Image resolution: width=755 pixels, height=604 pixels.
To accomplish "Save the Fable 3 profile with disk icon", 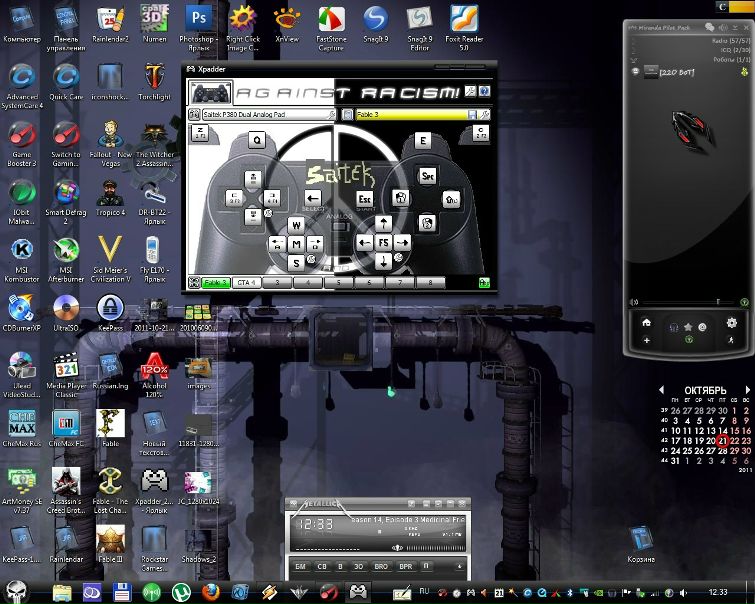I will coord(472,114).
